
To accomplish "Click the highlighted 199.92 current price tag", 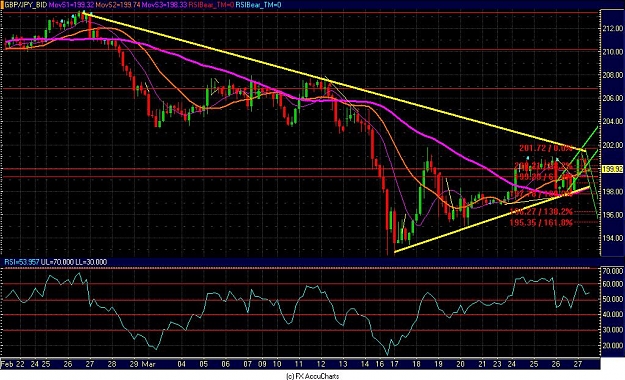I will click(x=612, y=169).
